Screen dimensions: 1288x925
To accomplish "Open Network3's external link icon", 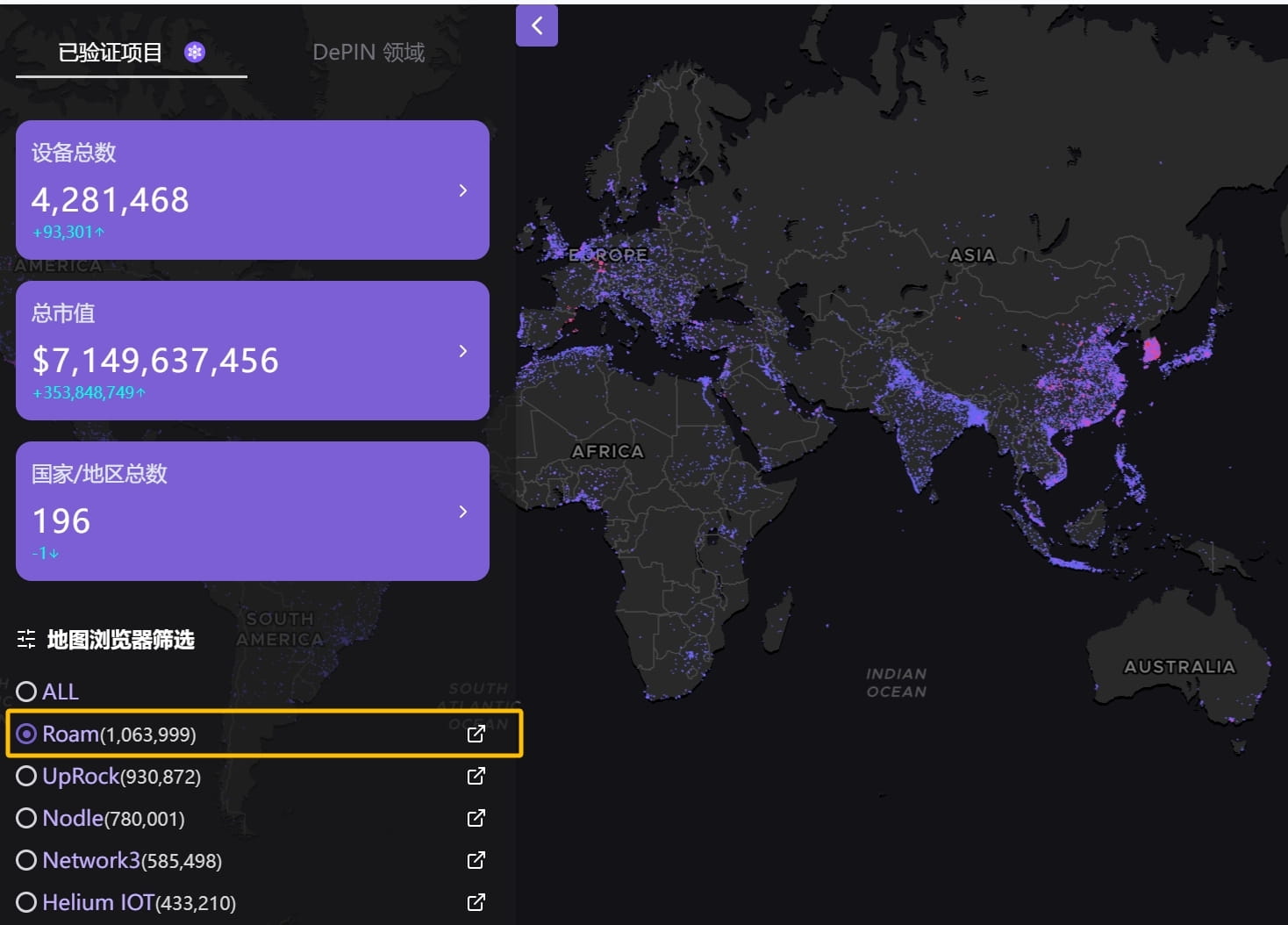I will point(476,860).
